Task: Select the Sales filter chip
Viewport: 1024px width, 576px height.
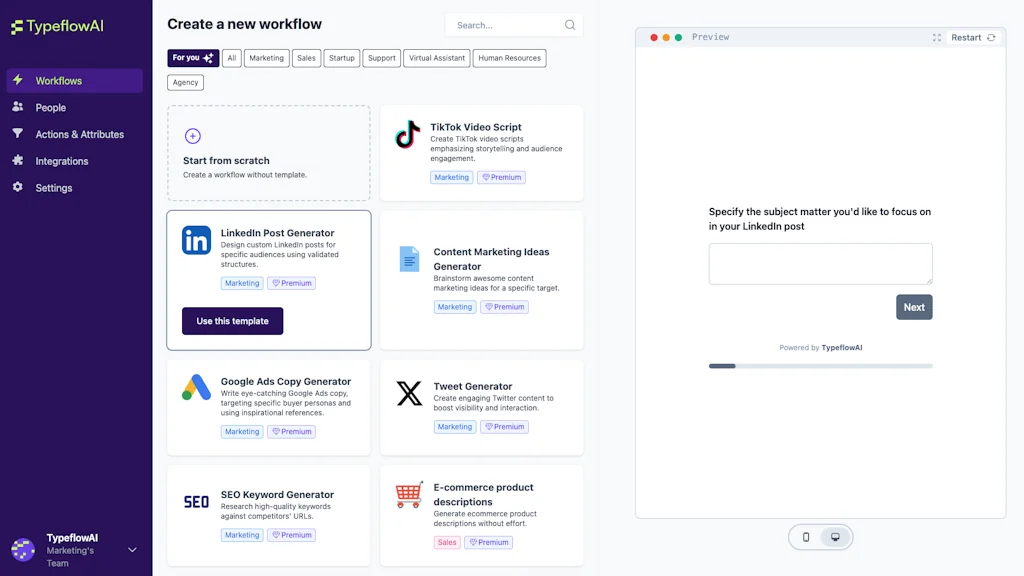Action: (x=306, y=58)
